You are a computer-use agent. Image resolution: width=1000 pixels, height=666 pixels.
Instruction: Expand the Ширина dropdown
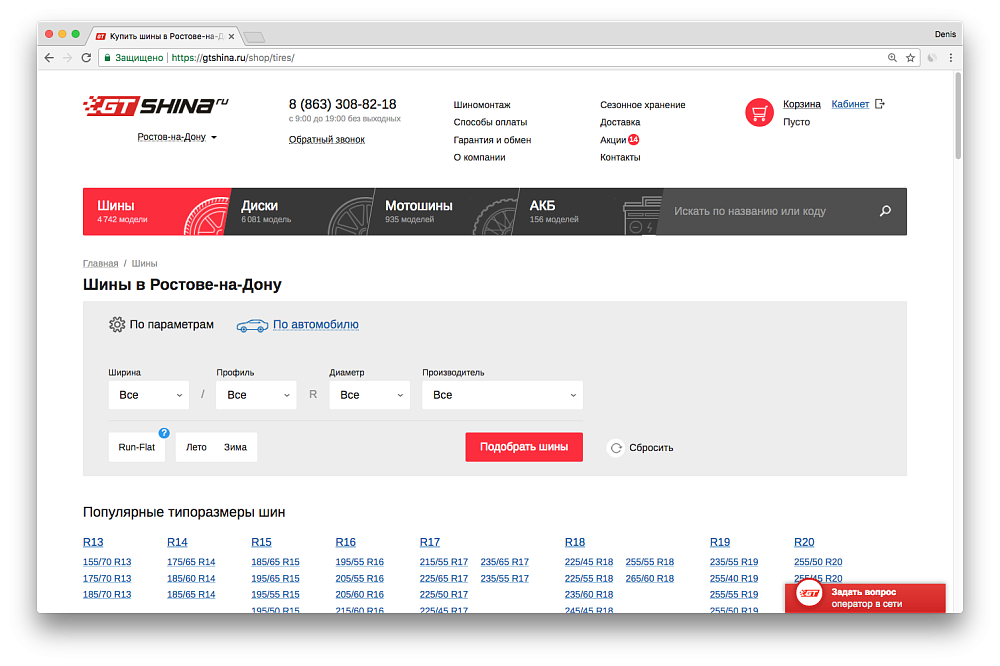point(149,395)
